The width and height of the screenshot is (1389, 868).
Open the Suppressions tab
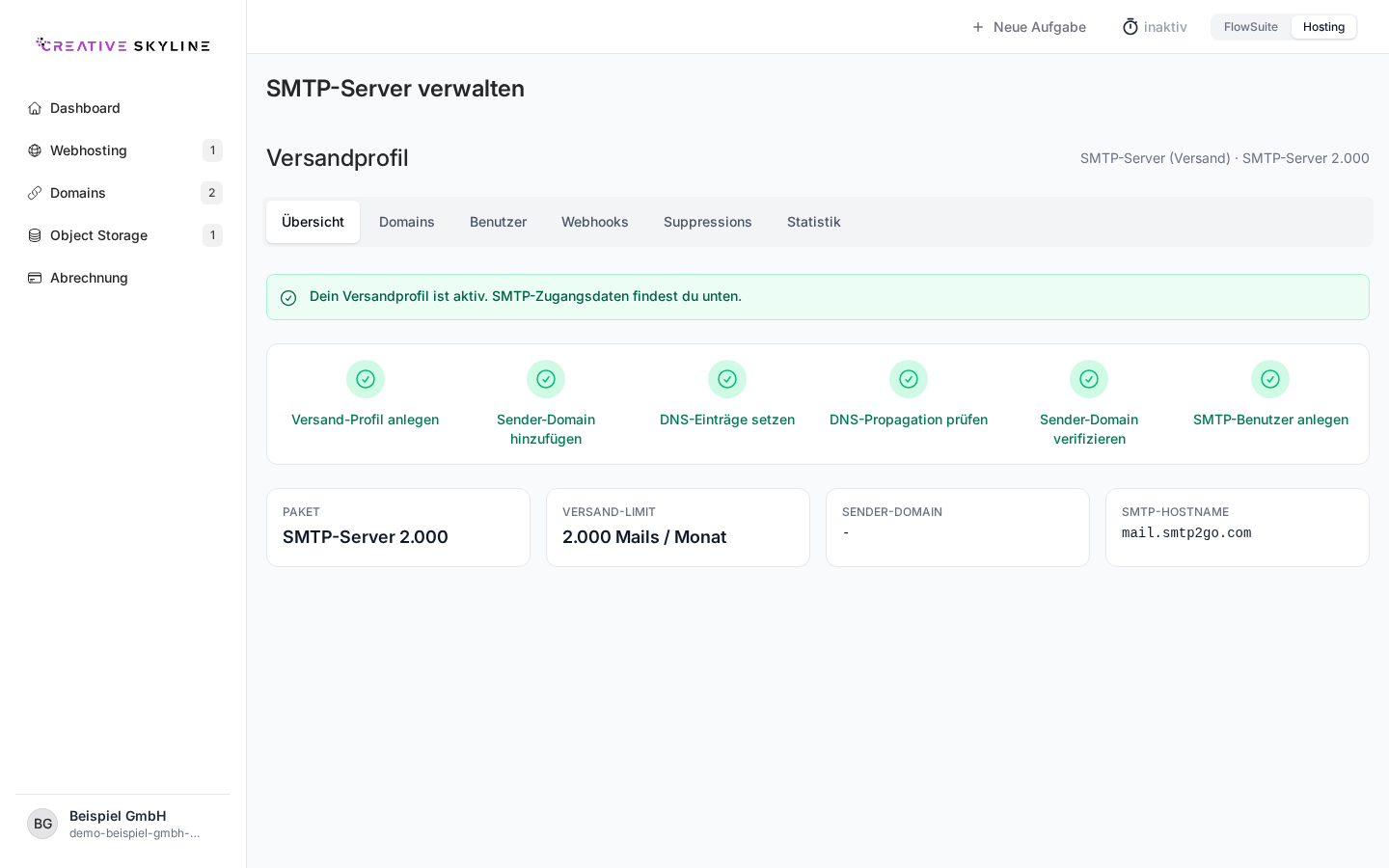coord(708,222)
